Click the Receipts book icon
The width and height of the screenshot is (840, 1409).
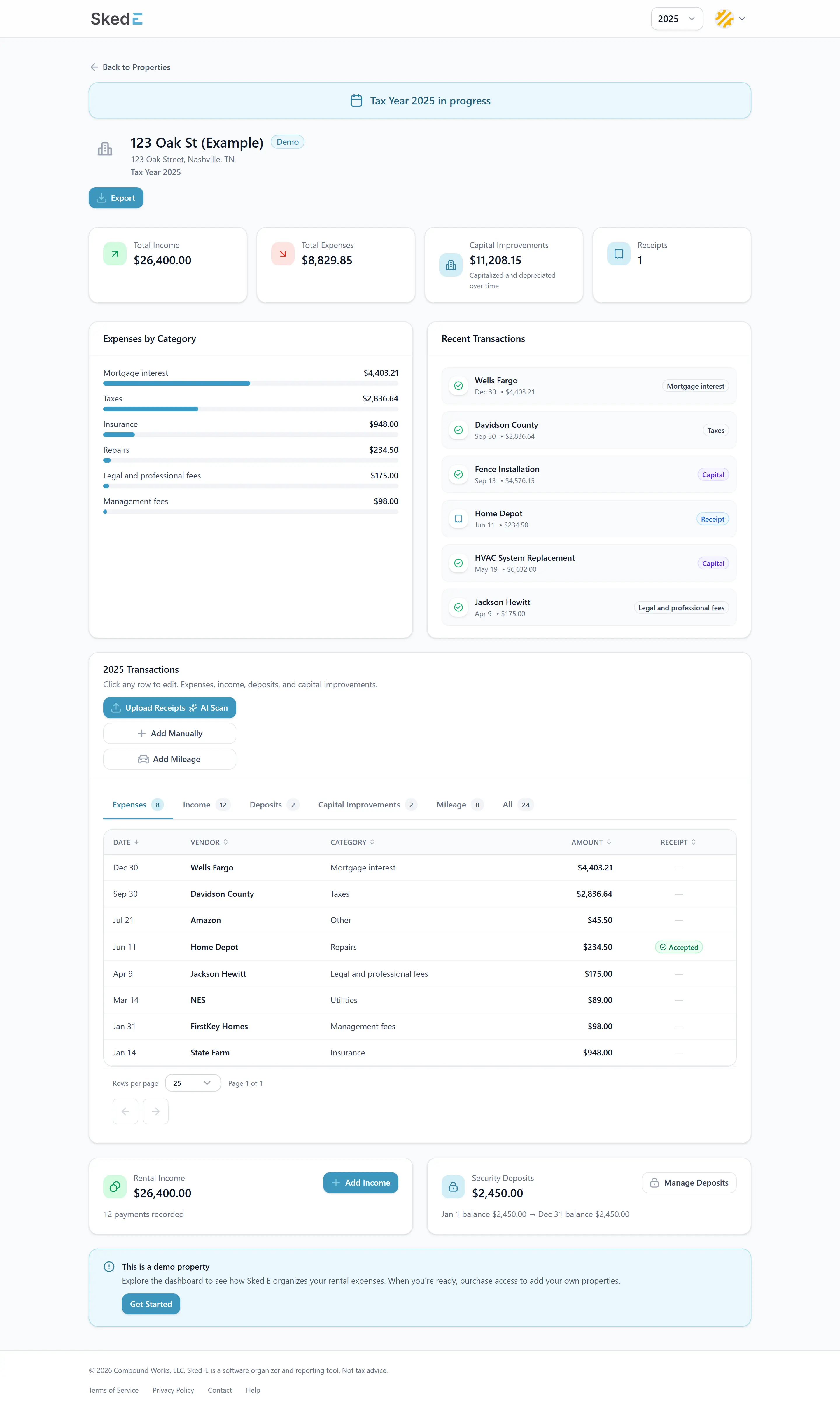618,254
